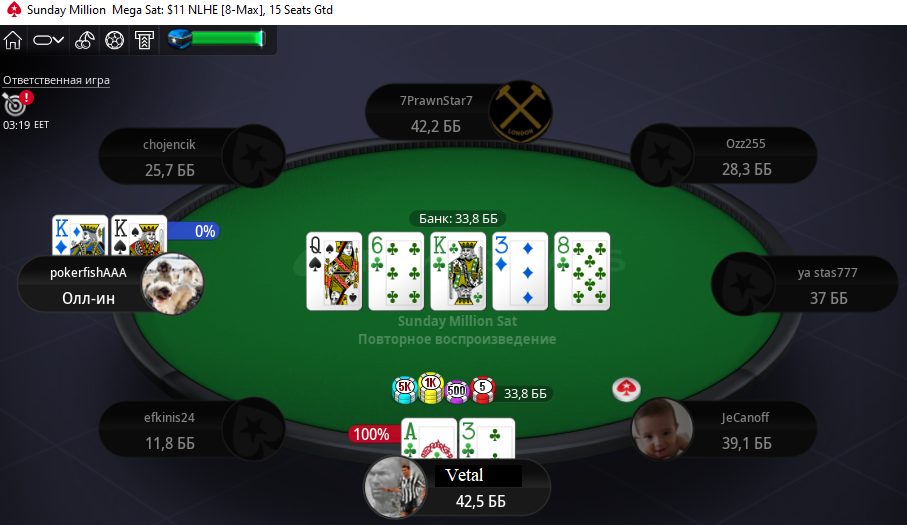Expand the table view dropdown in toolbar

[48, 40]
